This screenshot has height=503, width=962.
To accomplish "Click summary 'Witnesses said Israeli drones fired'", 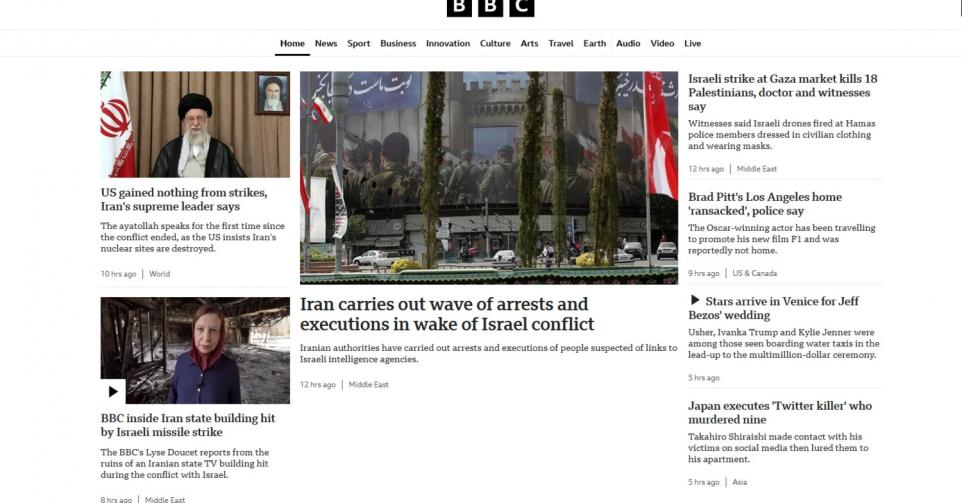I will 782,134.
